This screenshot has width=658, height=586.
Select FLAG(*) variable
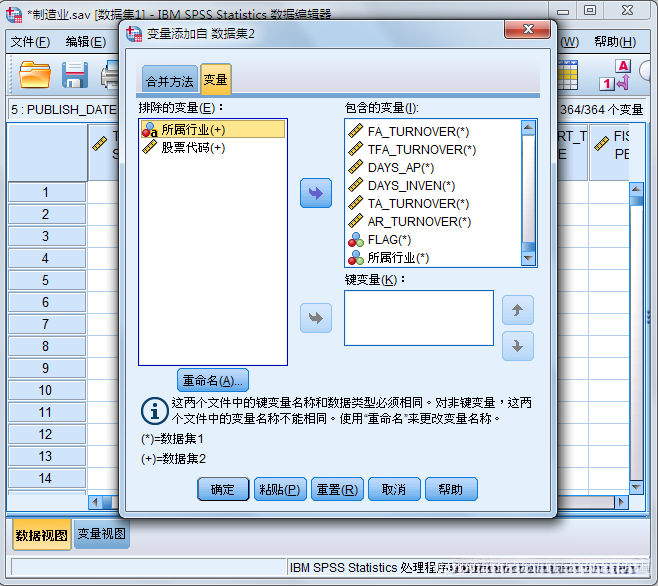point(433,240)
